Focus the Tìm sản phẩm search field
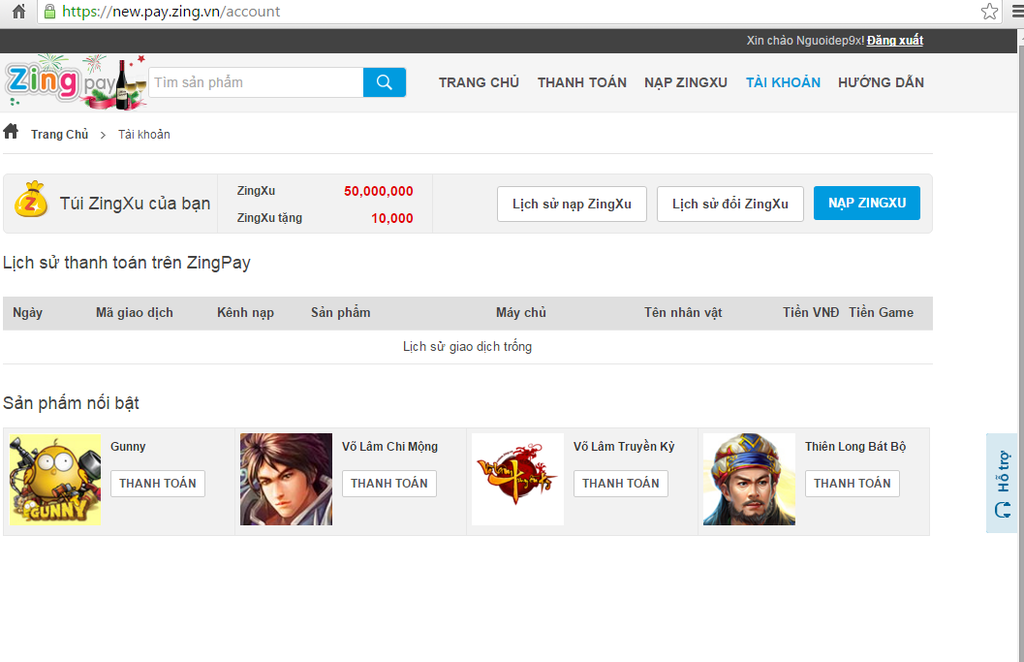The image size is (1024, 662). point(256,82)
